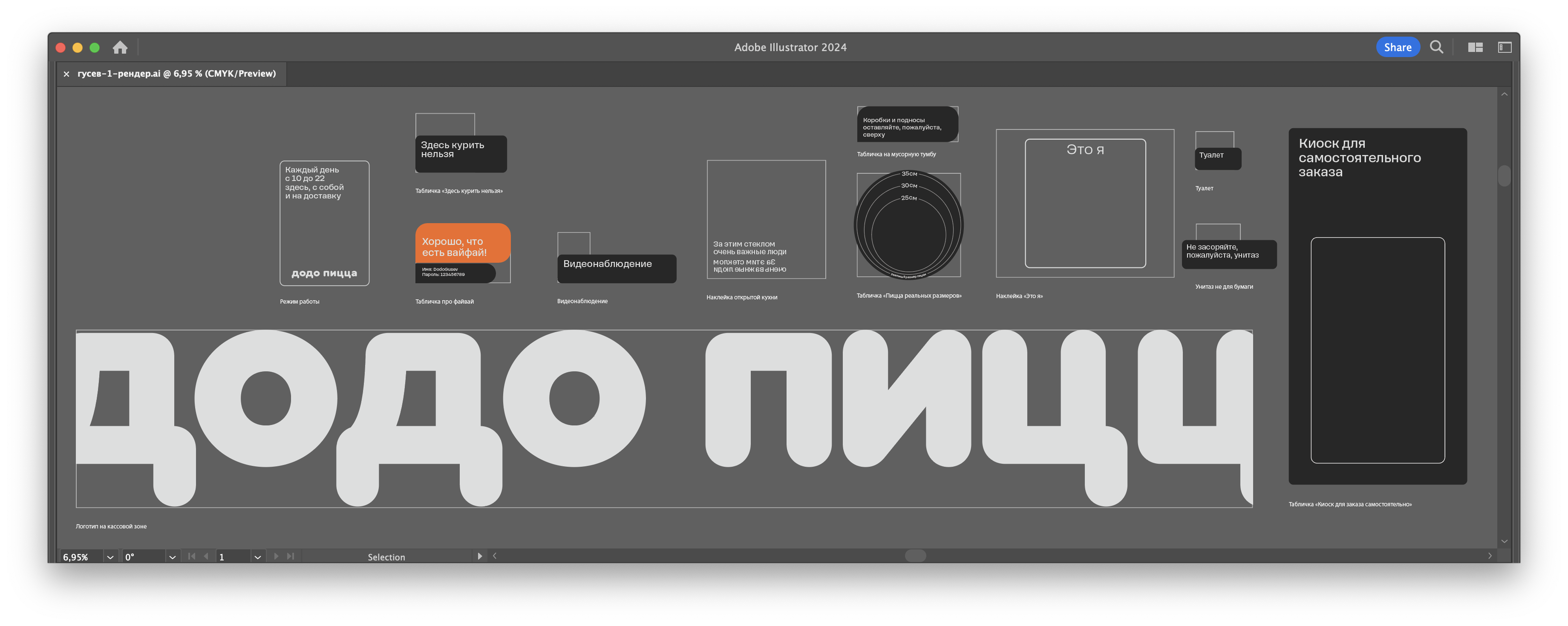Click the 'Унитаз не для бумаги' label
Viewport: 1568px width, 626px height.
[1223, 287]
